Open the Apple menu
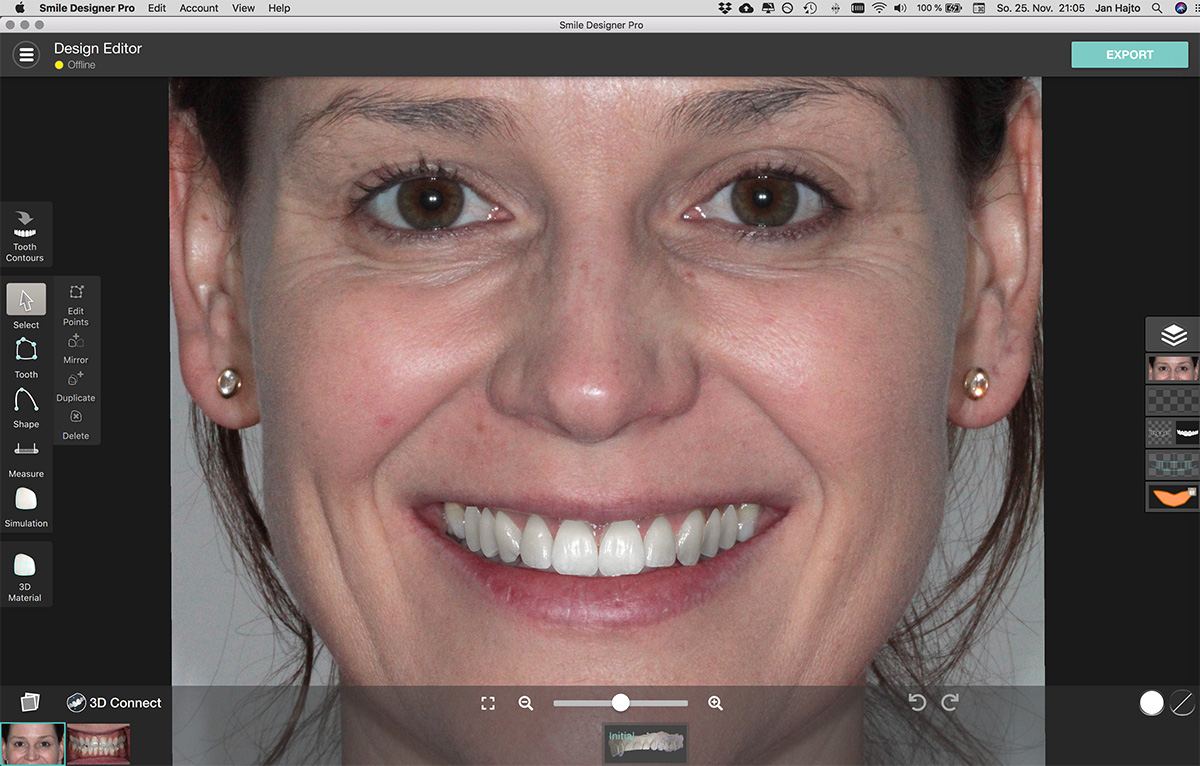Image resolution: width=1200 pixels, height=766 pixels. pos(19,8)
